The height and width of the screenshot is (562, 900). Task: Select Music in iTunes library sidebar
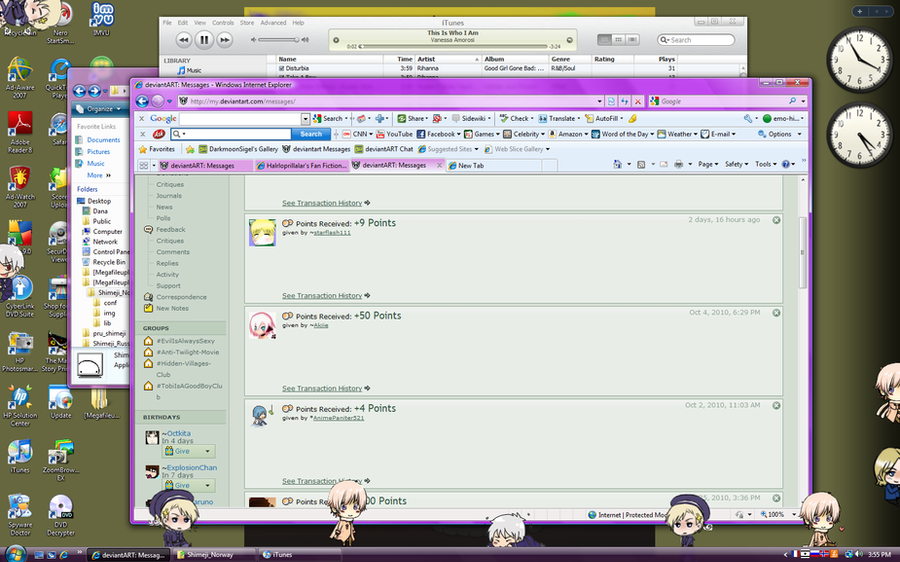pos(189,70)
